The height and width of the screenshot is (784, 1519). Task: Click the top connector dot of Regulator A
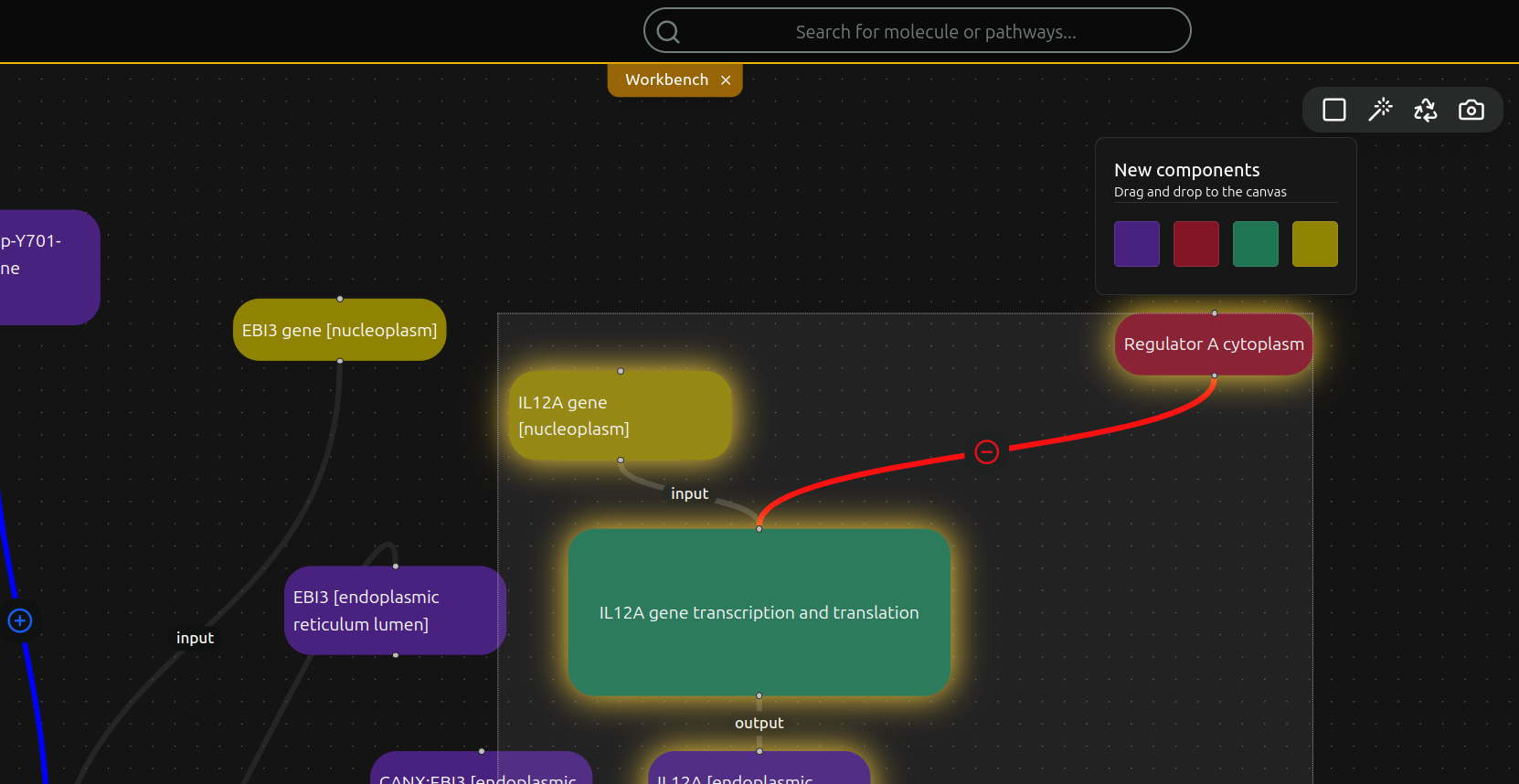tap(1214, 313)
